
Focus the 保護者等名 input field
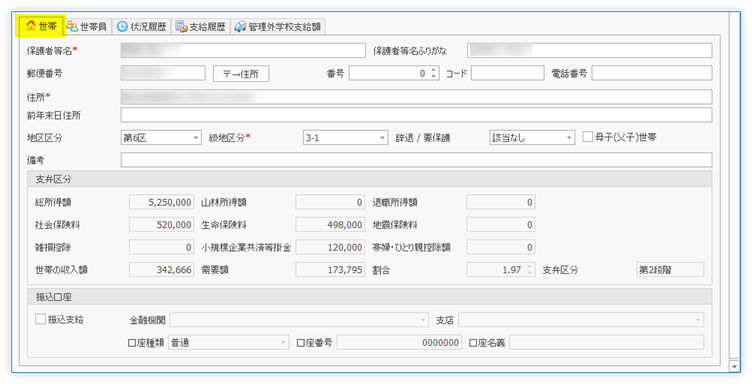coord(243,50)
